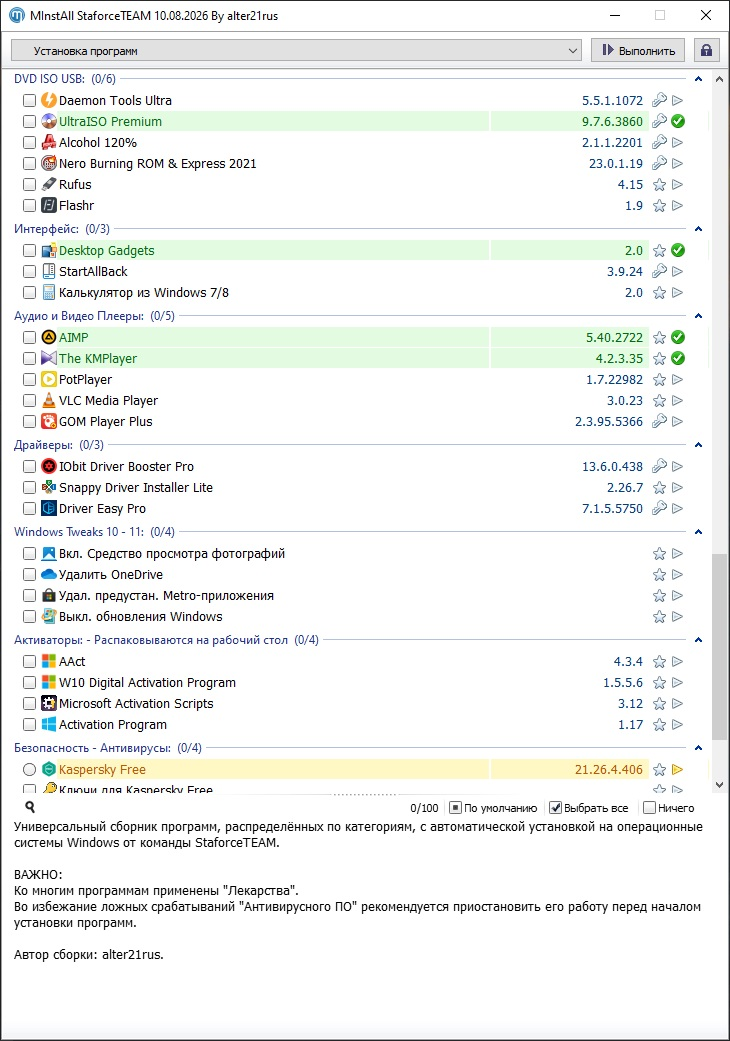Click the star icon for Desktop Gadgets

[659, 250]
